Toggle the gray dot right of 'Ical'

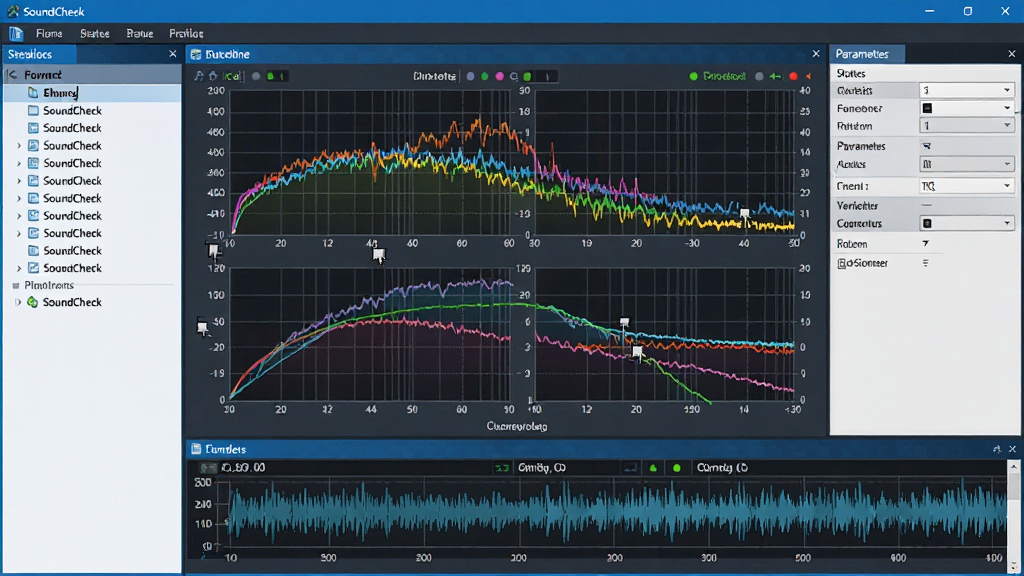tap(256, 76)
